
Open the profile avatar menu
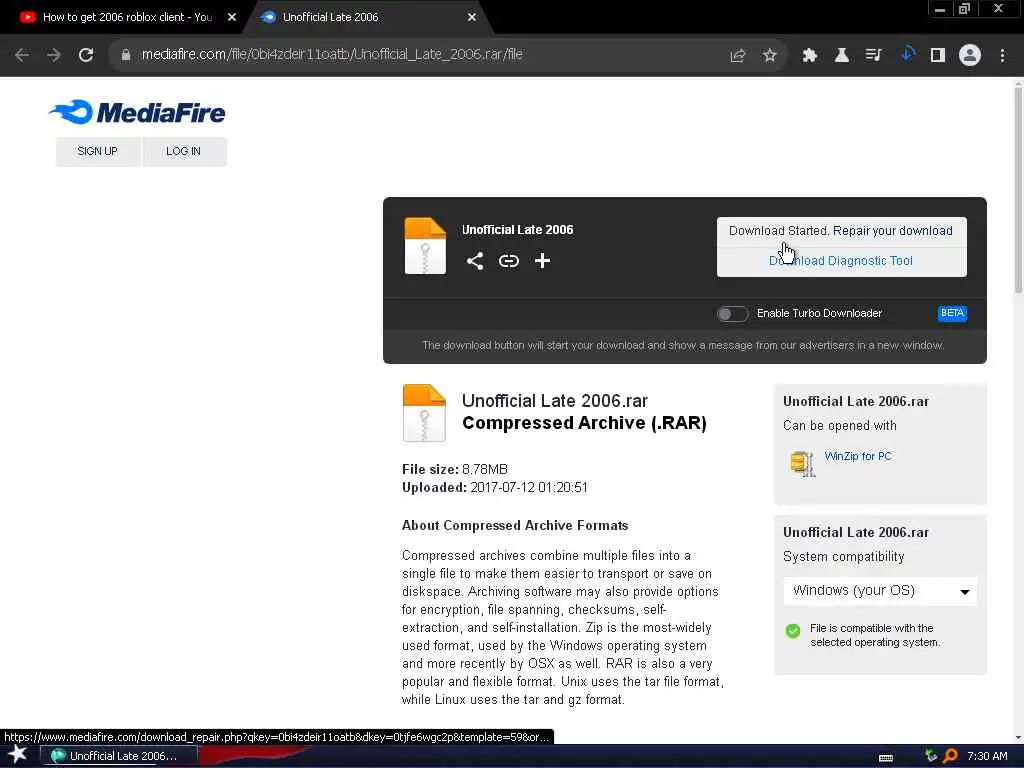click(970, 56)
